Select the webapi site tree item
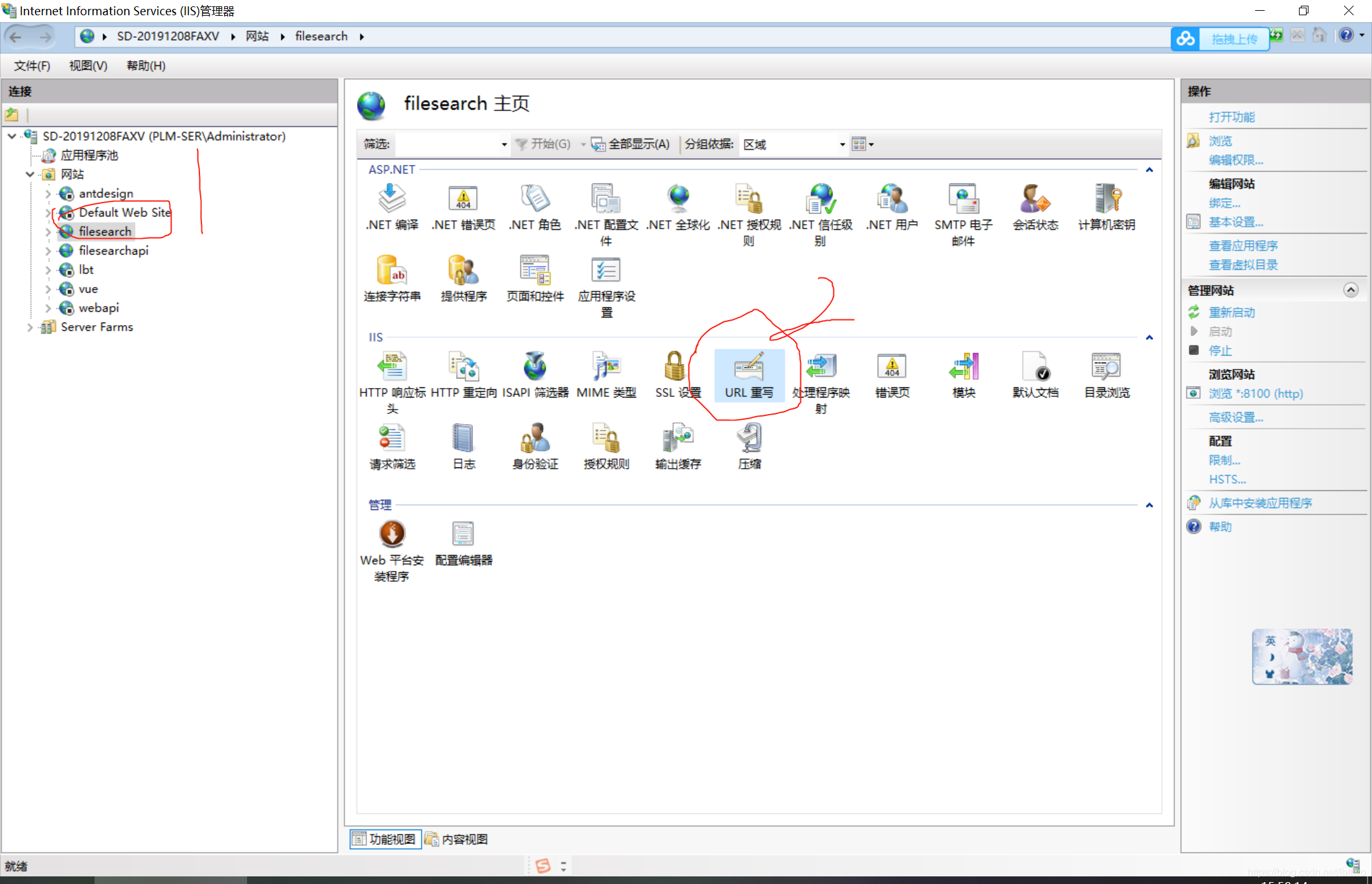Viewport: 1372px width, 884px height. (98, 308)
